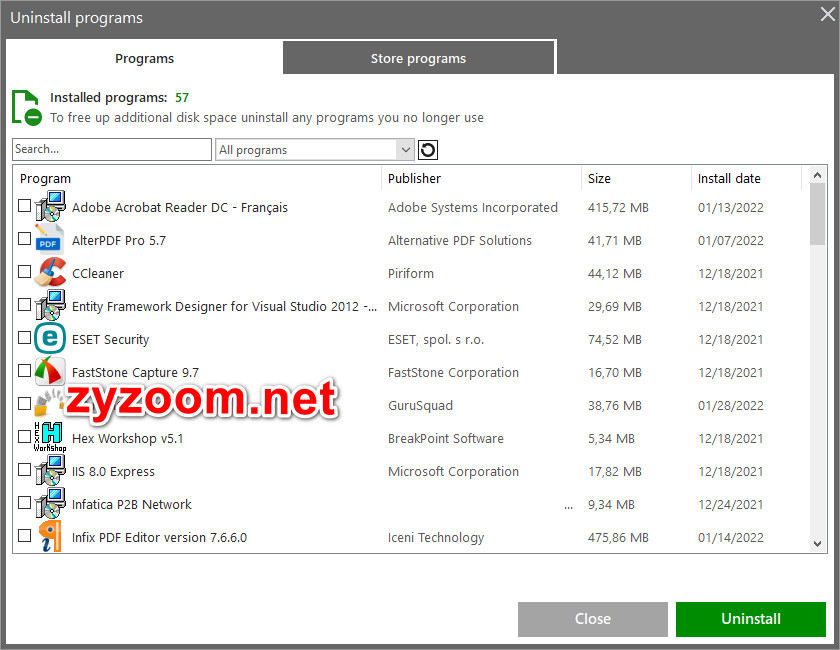Click publisher BreakPoint Software
This screenshot has height=650, width=840.
coord(446,438)
